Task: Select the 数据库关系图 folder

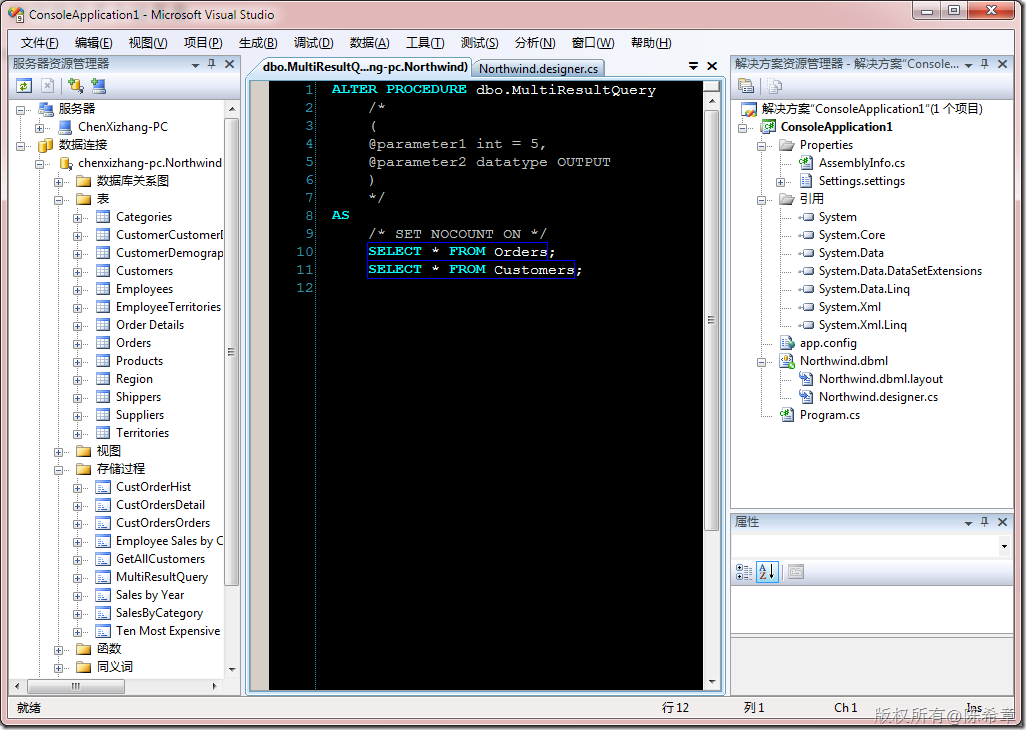Action: 132,181
